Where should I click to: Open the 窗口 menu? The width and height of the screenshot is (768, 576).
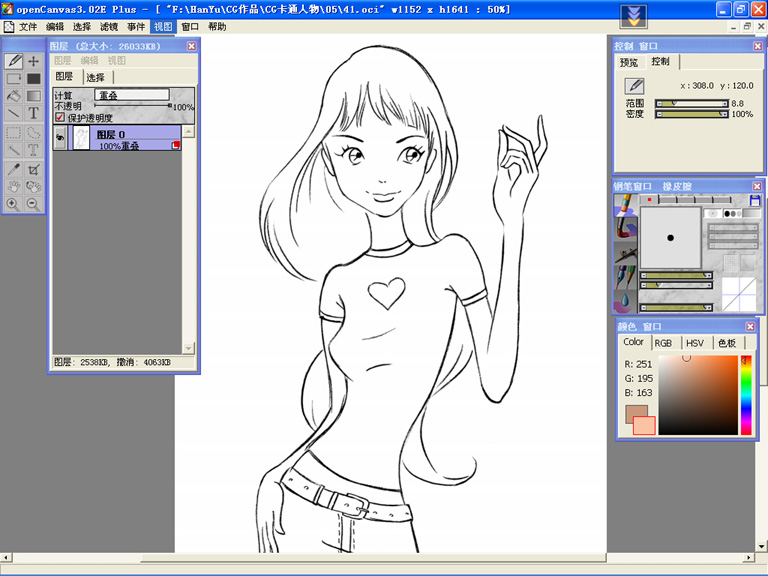(190, 26)
